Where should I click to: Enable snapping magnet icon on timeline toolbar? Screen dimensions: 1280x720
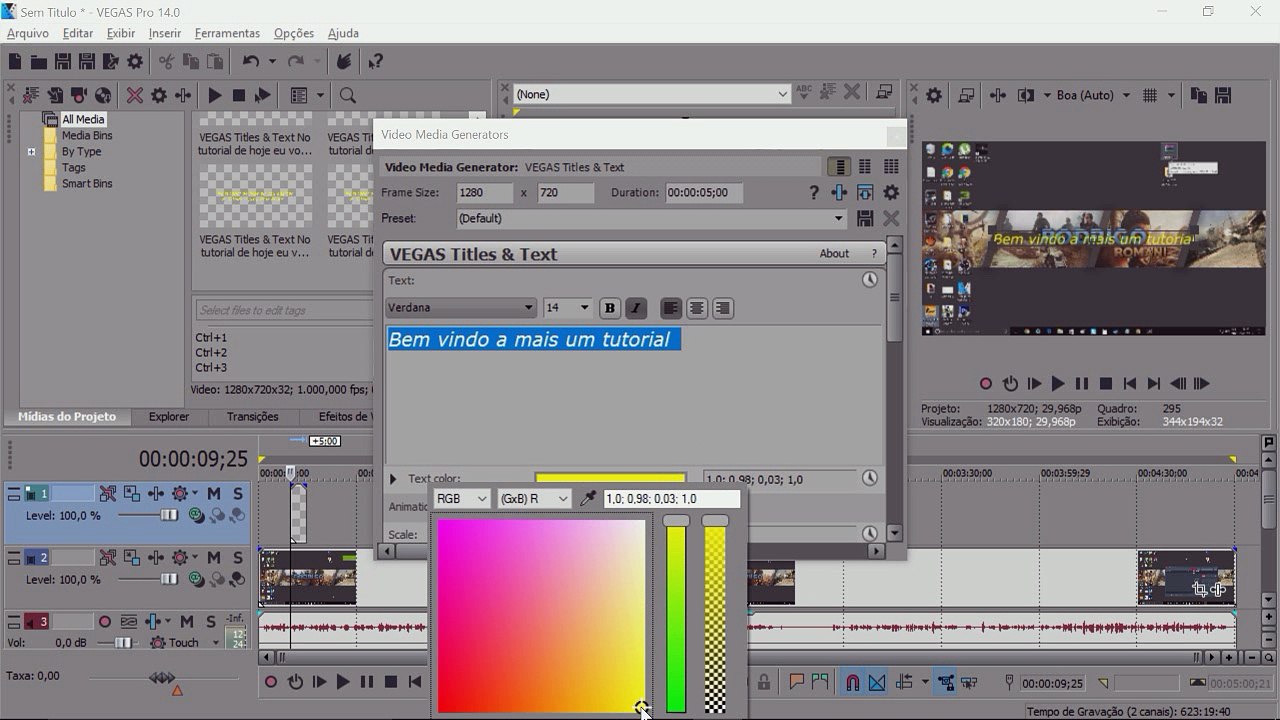(x=852, y=683)
